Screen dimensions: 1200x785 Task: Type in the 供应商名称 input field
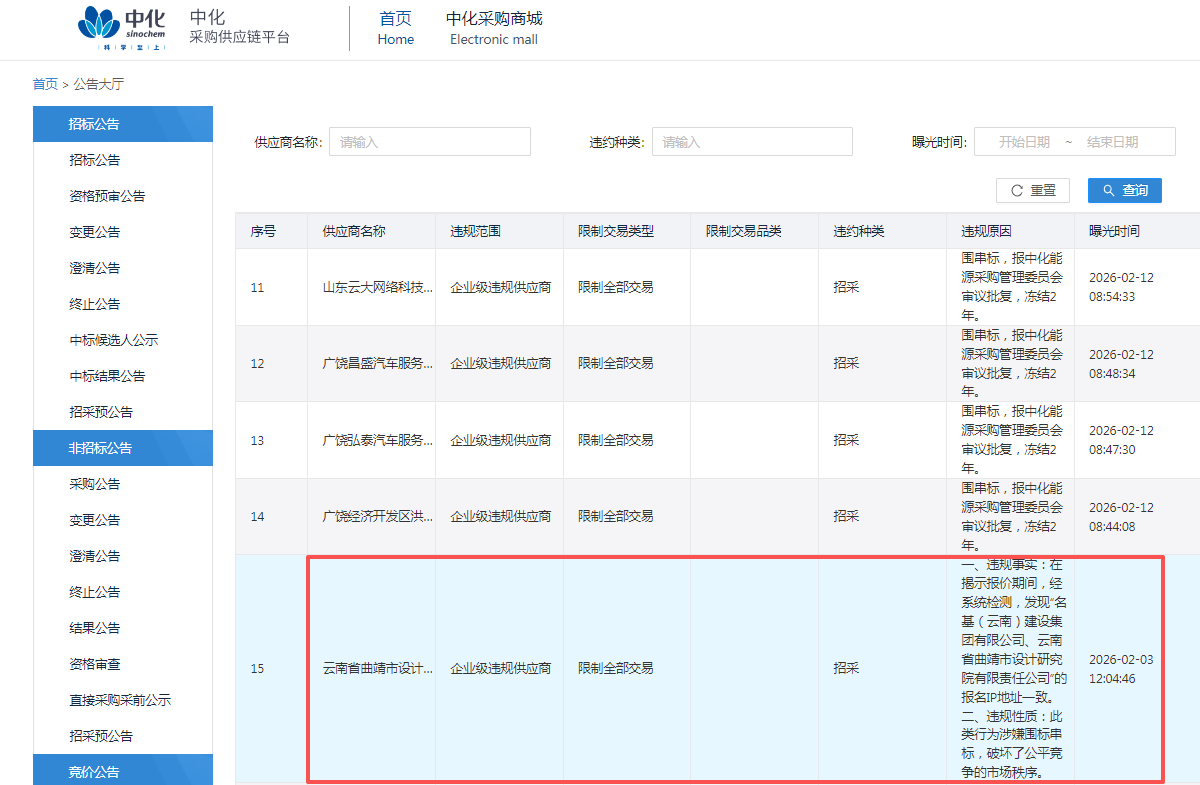tap(429, 142)
